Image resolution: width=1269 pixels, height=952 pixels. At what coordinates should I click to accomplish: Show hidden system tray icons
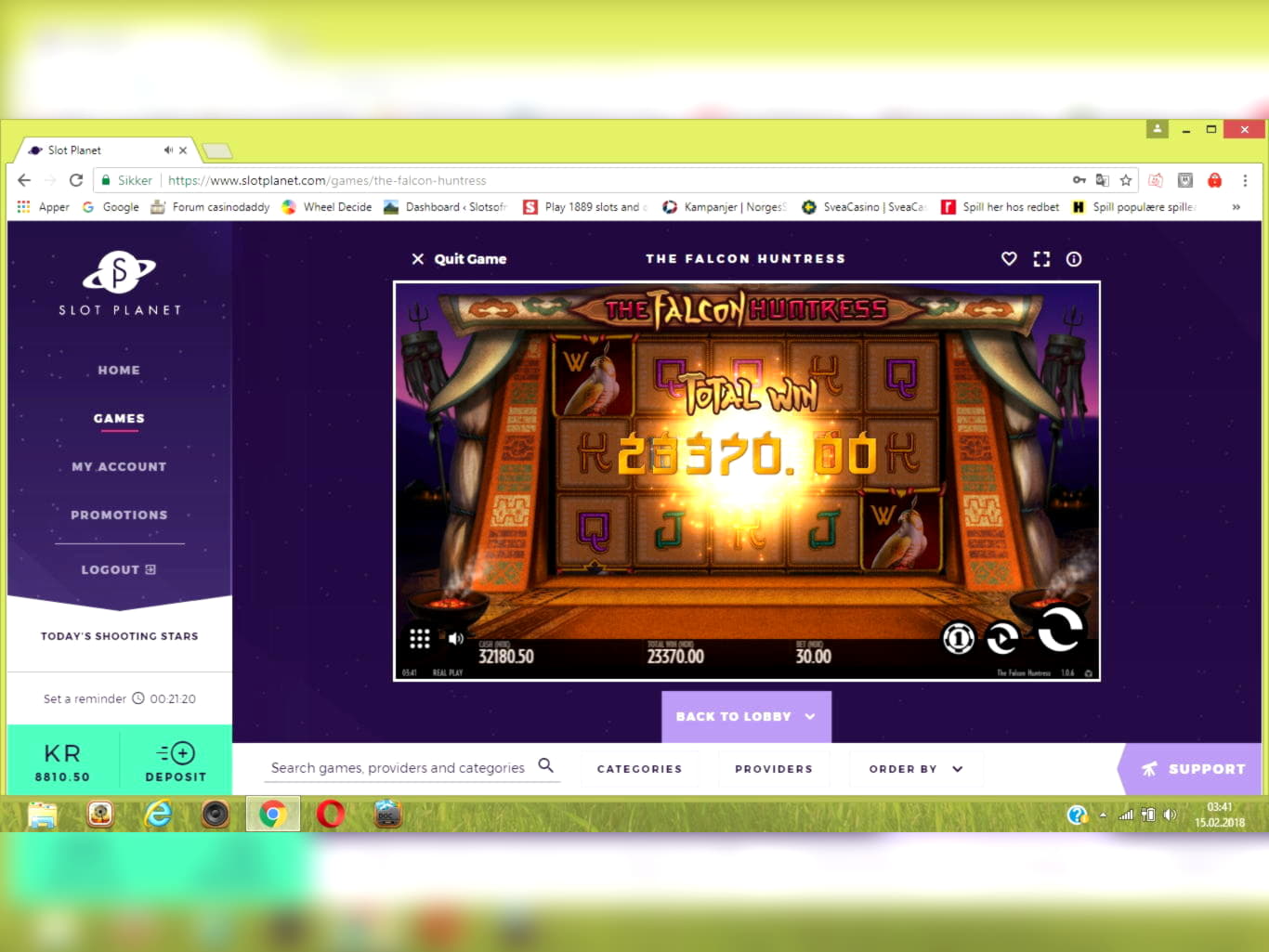pyautogui.click(x=1103, y=815)
